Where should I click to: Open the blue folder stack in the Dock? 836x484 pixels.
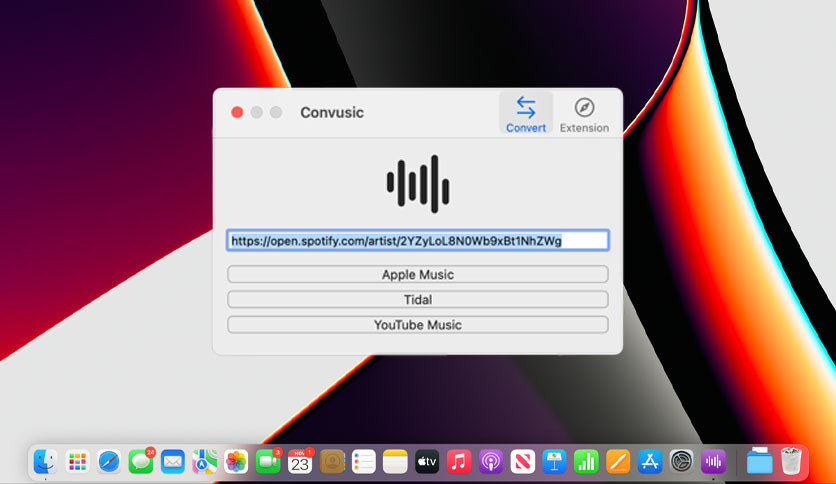pyautogui.click(x=759, y=461)
